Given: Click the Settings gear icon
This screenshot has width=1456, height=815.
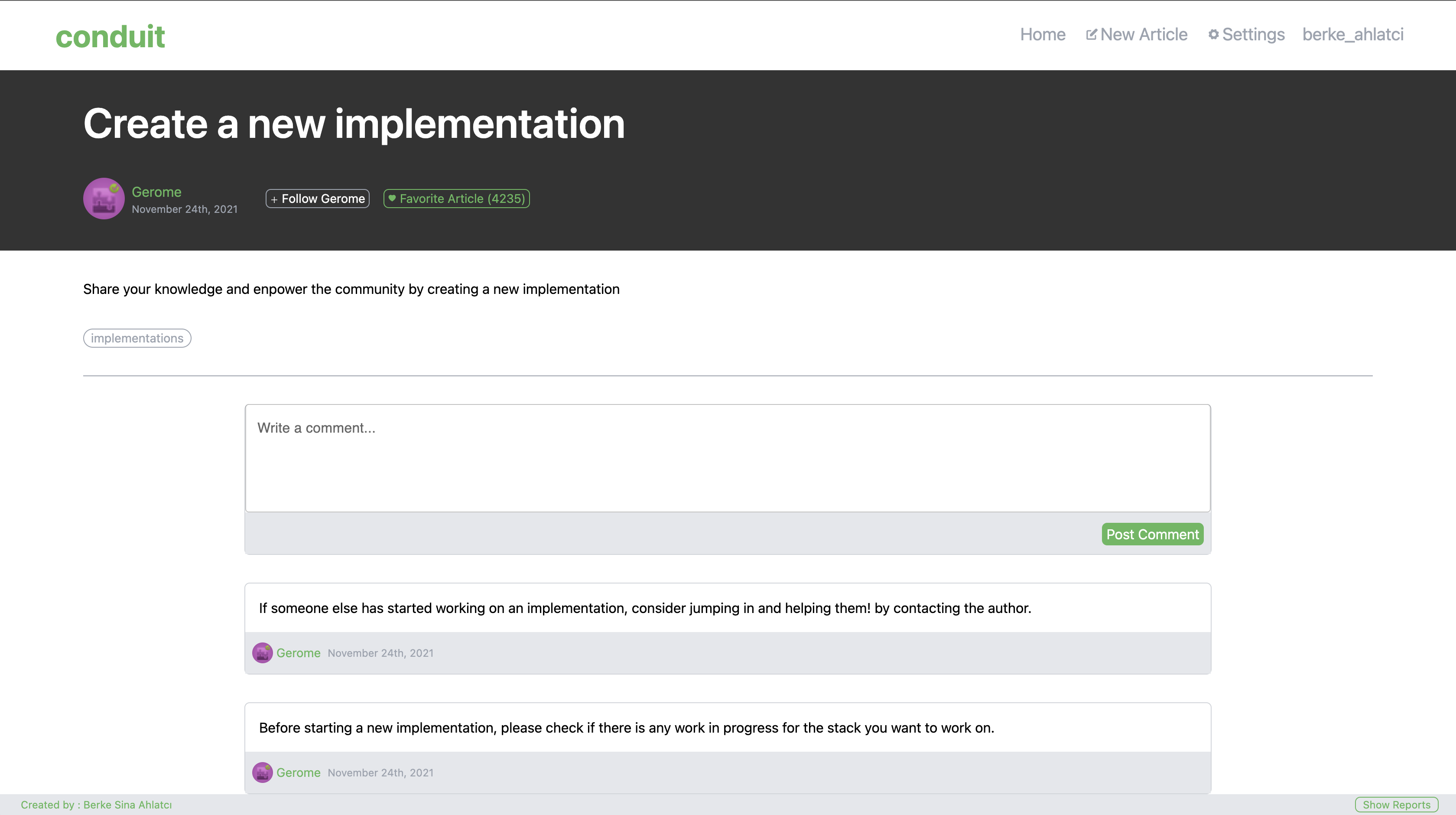Looking at the screenshot, I should pyautogui.click(x=1214, y=34).
